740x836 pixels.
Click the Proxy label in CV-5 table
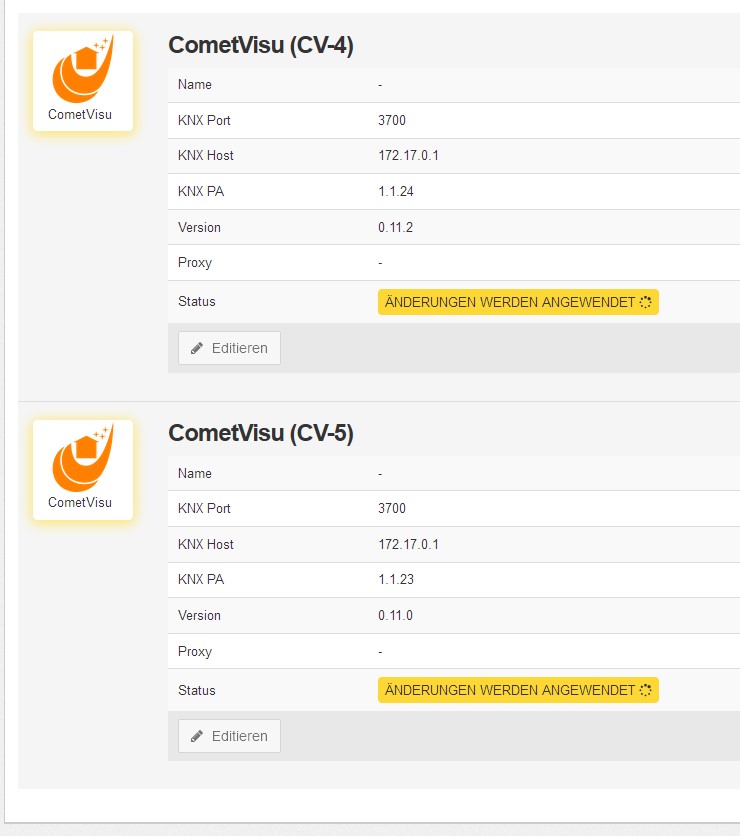click(x=195, y=652)
